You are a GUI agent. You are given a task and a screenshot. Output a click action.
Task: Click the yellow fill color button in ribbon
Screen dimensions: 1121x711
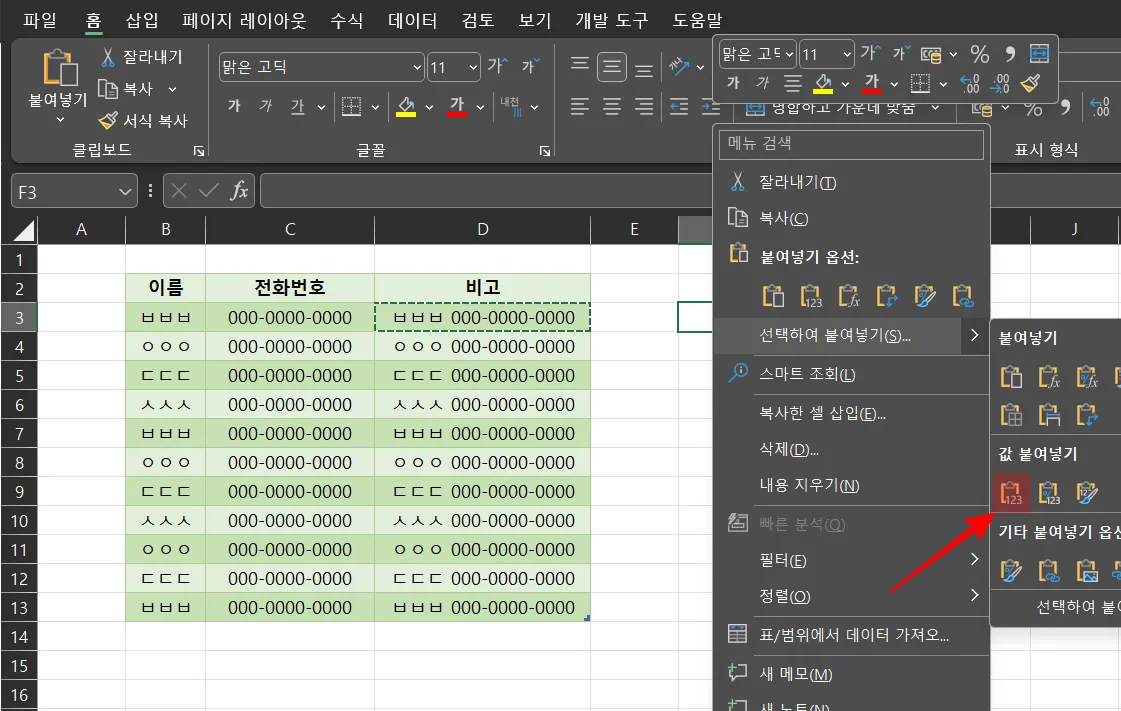(x=406, y=106)
